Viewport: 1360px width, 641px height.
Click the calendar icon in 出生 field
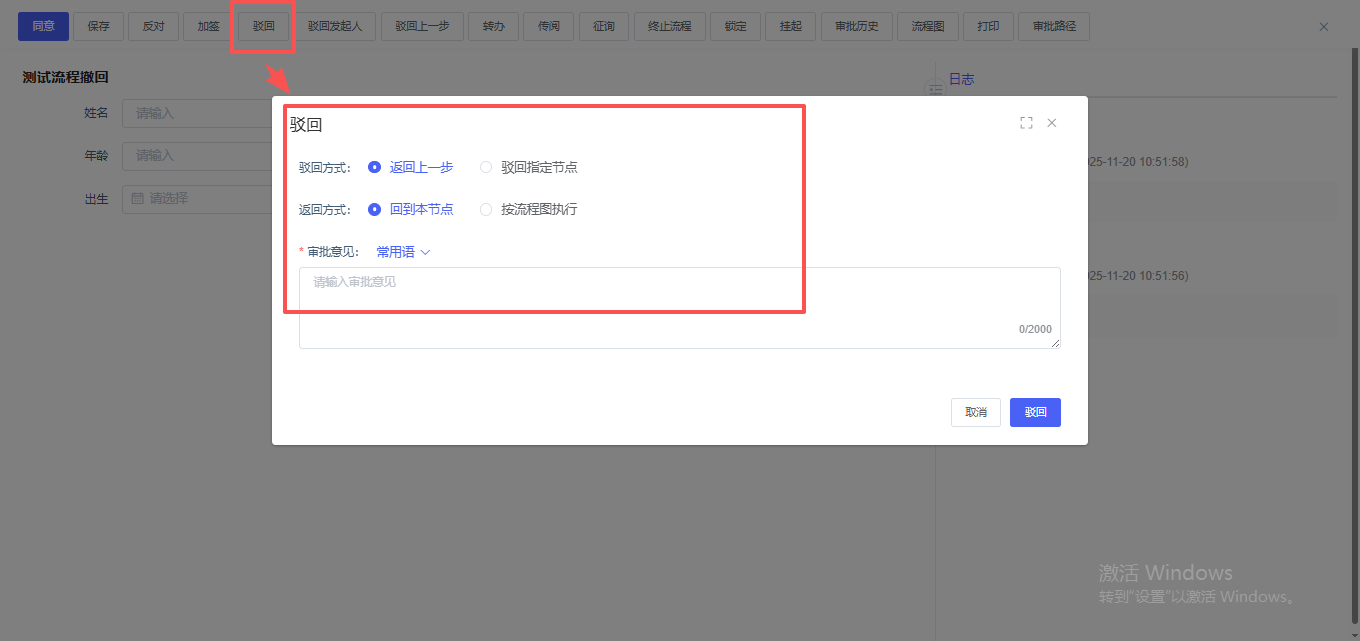click(138, 199)
